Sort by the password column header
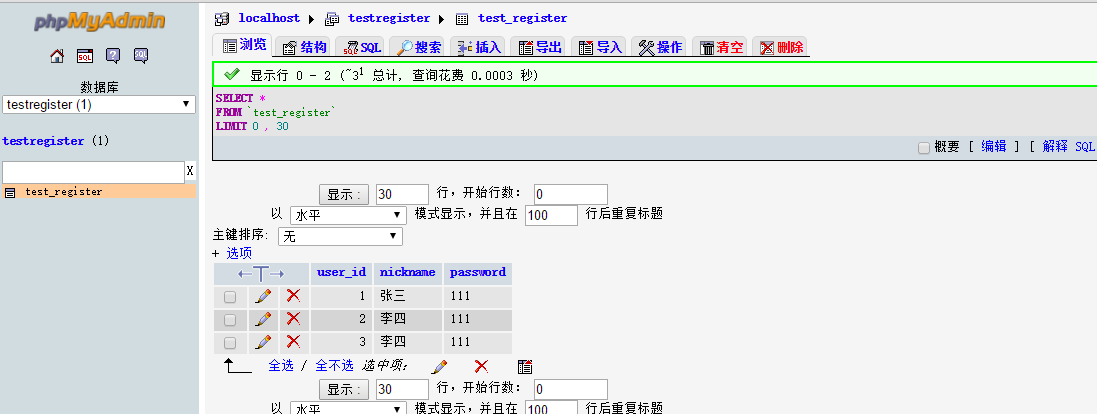Image resolution: width=1097 pixels, height=414 pixels. pos(478,273)
